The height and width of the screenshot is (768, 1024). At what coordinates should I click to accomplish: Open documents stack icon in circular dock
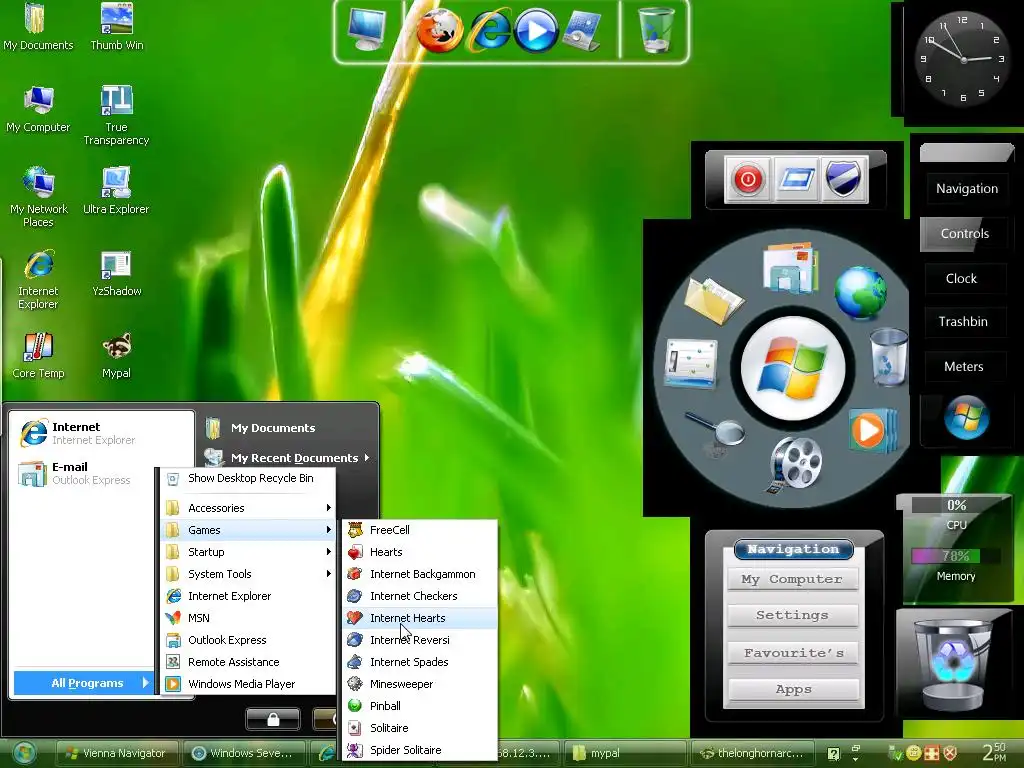[791, 266]
